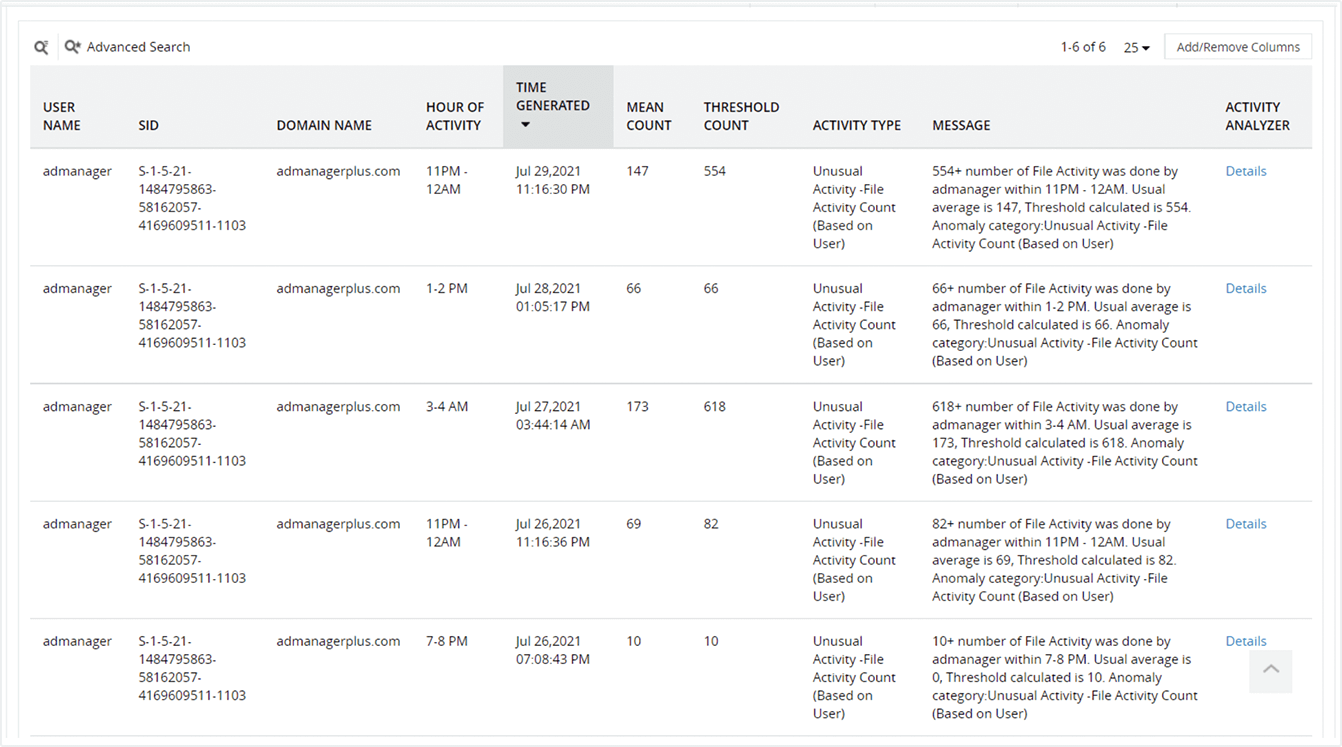Viewport: 1342px width, 747px height.
Task: Click the quick search magnifier icon
Action: click(x=41, y=47)
